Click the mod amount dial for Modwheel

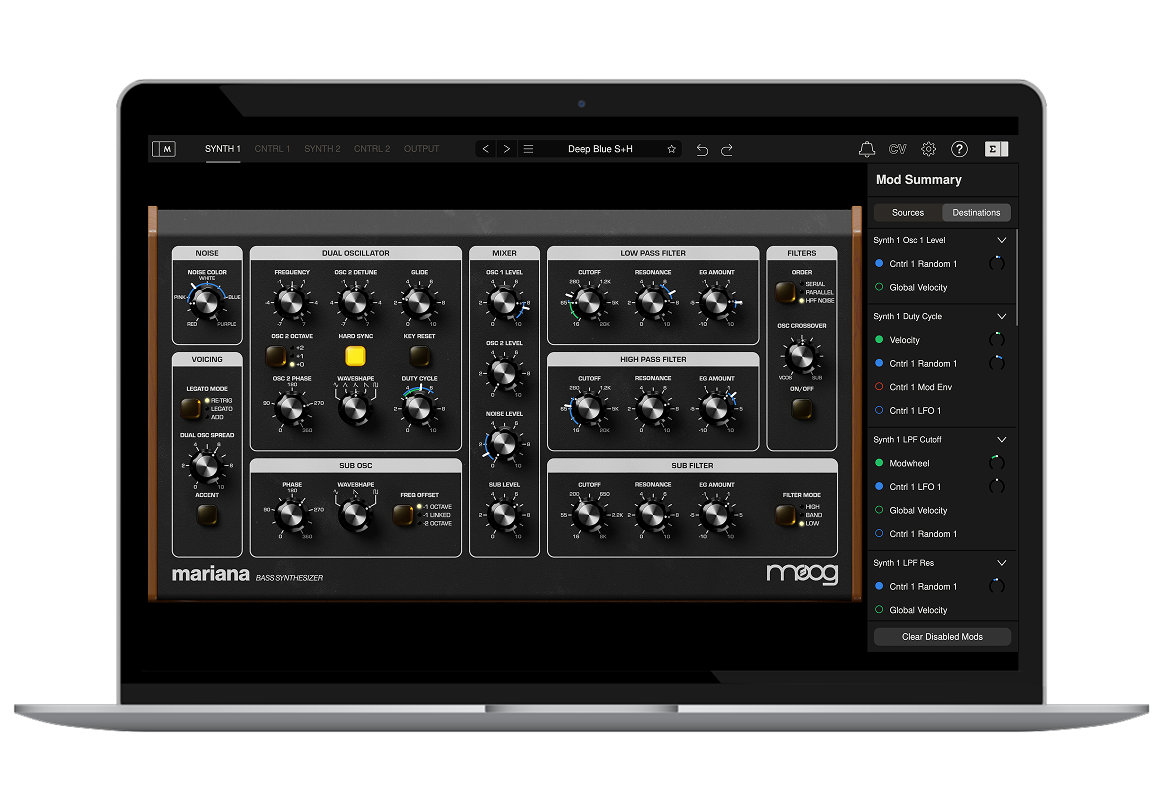(997, 463)
